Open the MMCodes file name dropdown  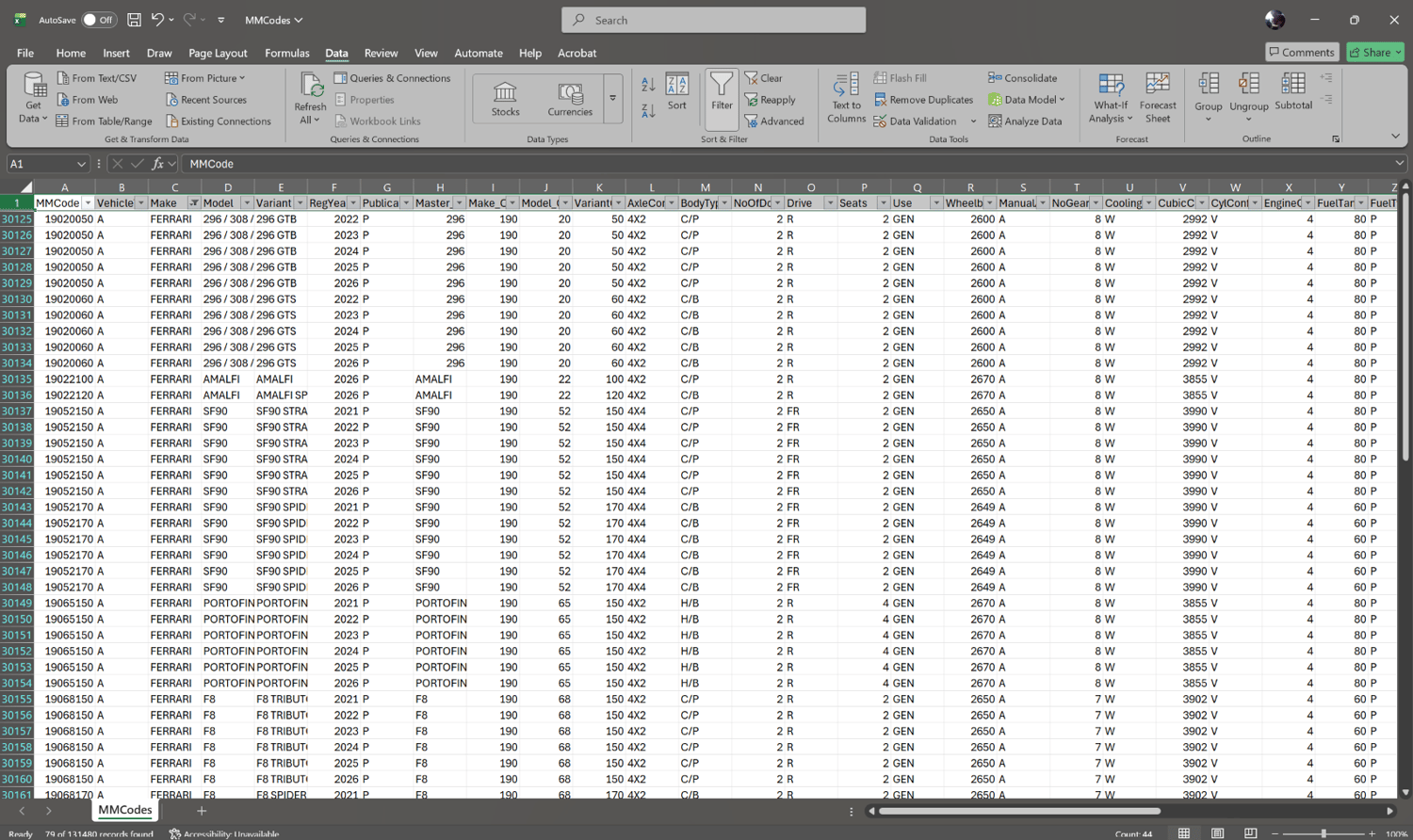pyautogui.click(x=274, y=20)
